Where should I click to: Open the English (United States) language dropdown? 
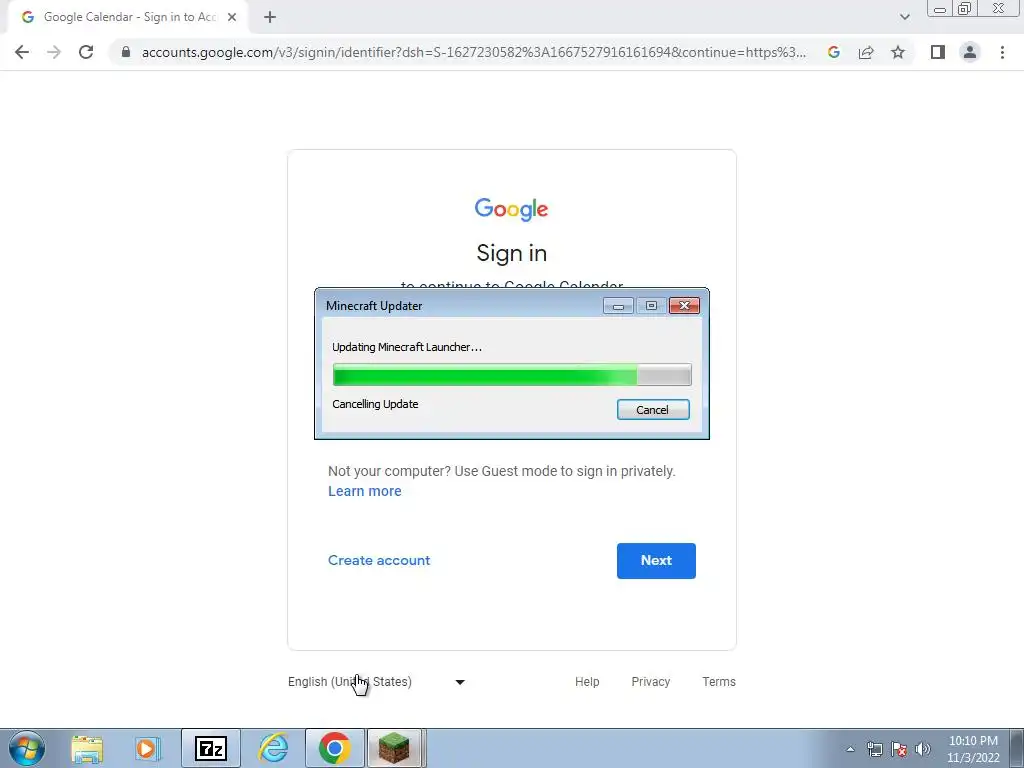pyautogui.click(x=376, y=682)
